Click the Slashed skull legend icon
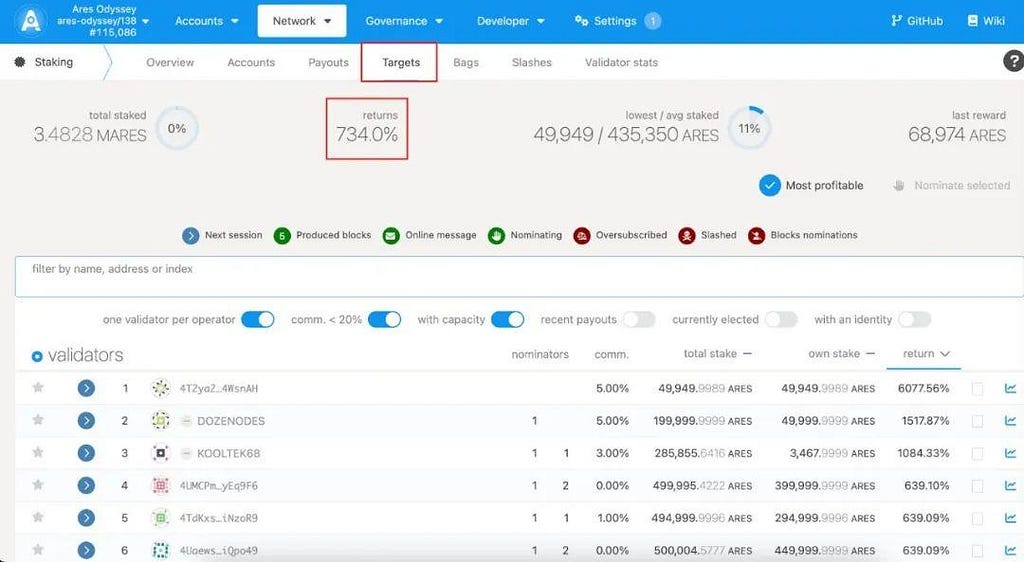The height and width of the screenshot is (562, 1024). tap(686, 236)
